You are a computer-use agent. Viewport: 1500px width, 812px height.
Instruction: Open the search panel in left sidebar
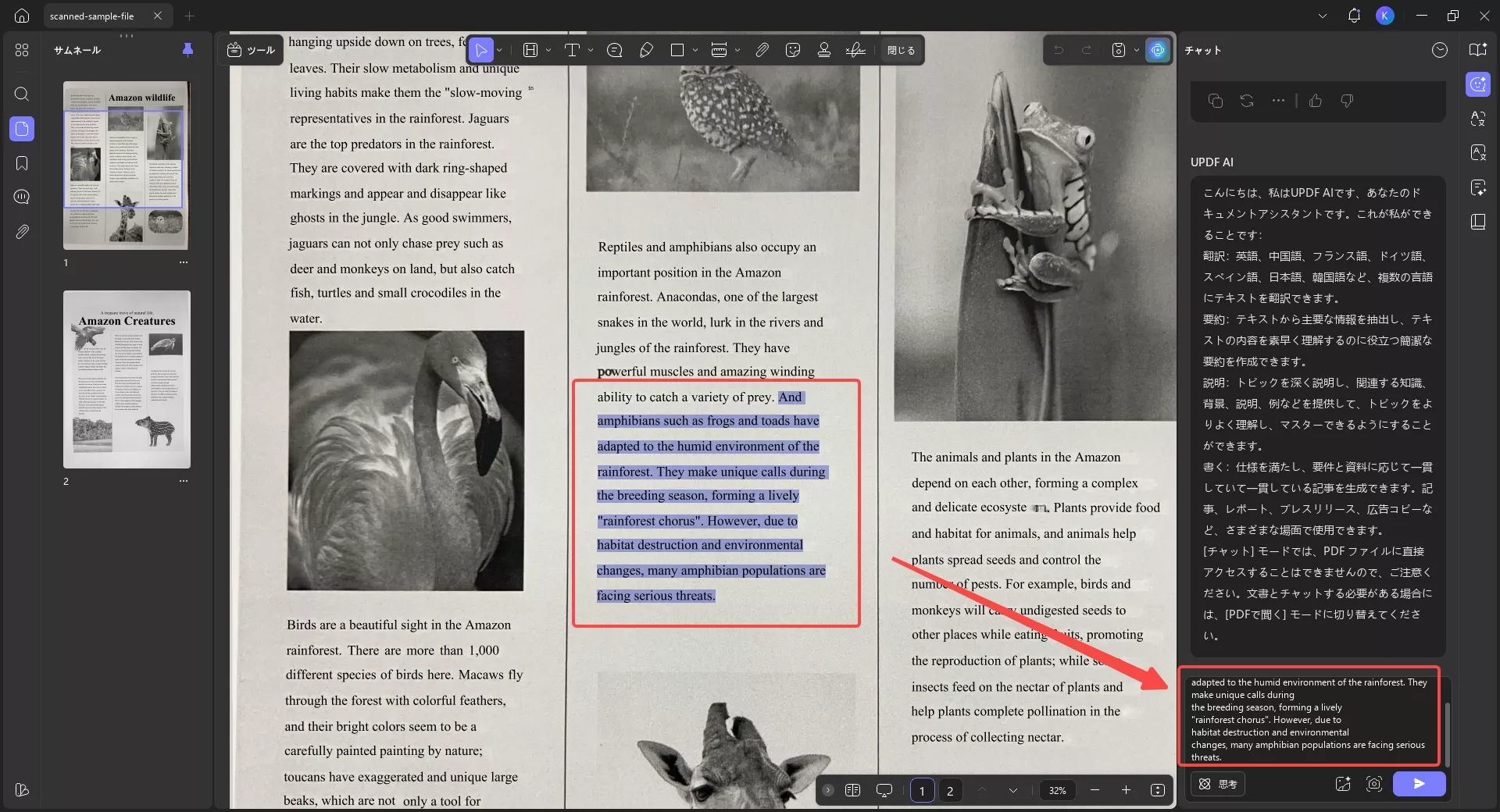[22, 94]
